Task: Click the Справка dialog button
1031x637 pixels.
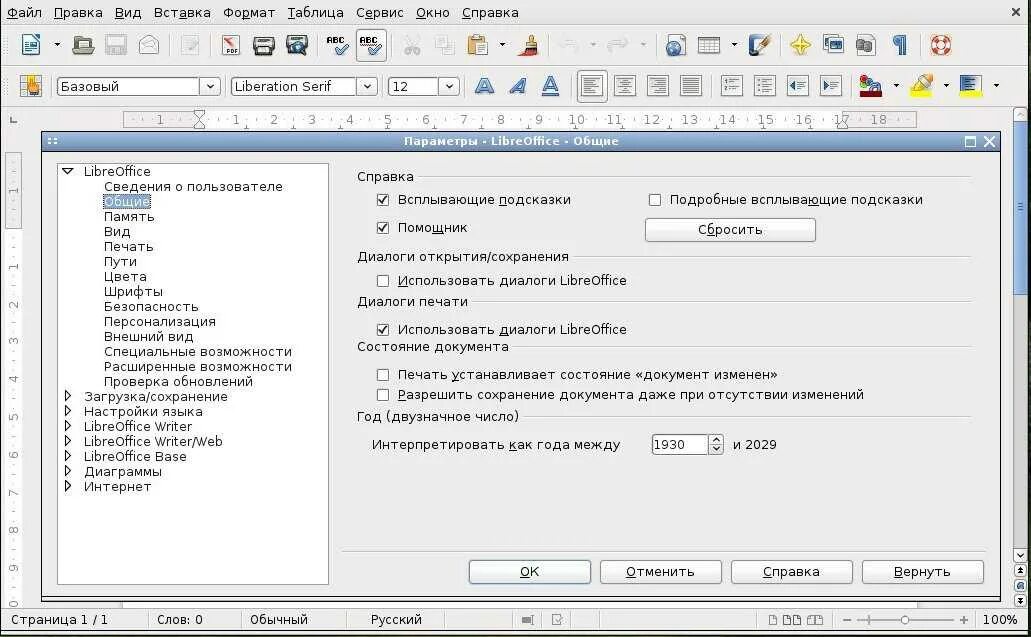Action: (x=791, y=572)
